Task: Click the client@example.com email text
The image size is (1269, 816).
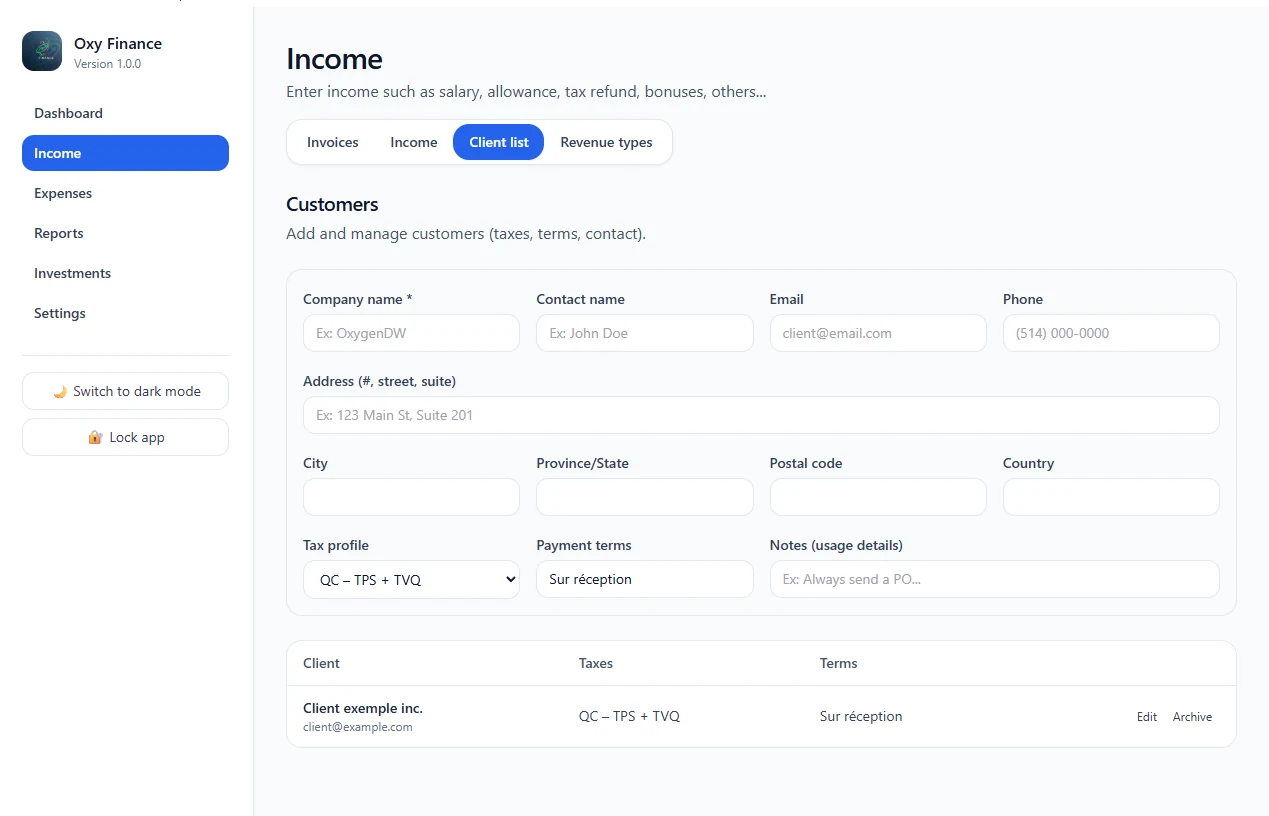Action: point(358,727)
